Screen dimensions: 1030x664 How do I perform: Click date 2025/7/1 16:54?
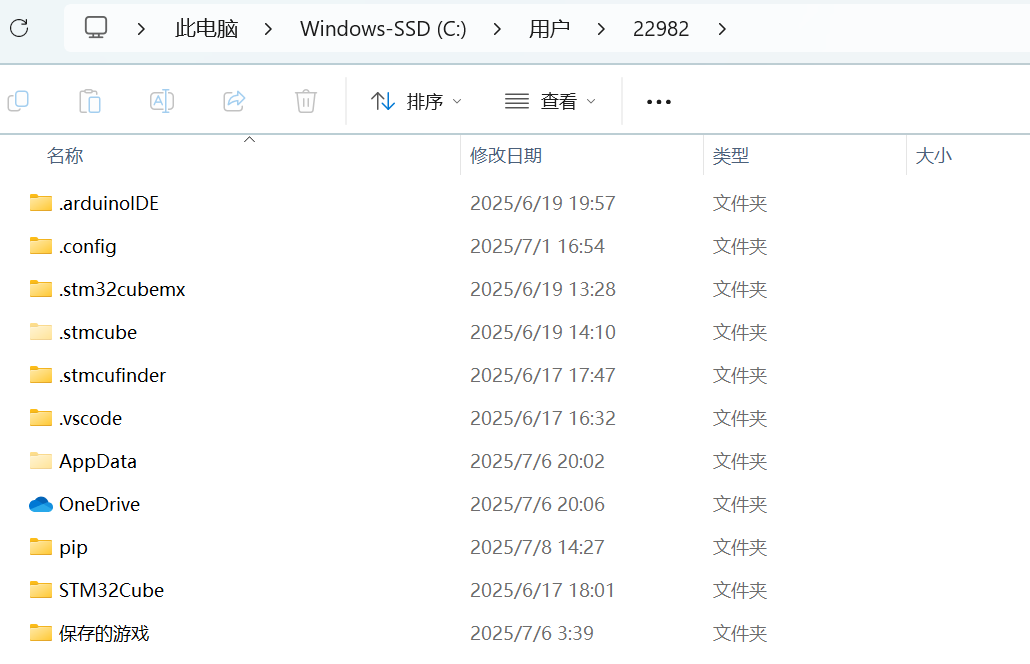point(537,246)
